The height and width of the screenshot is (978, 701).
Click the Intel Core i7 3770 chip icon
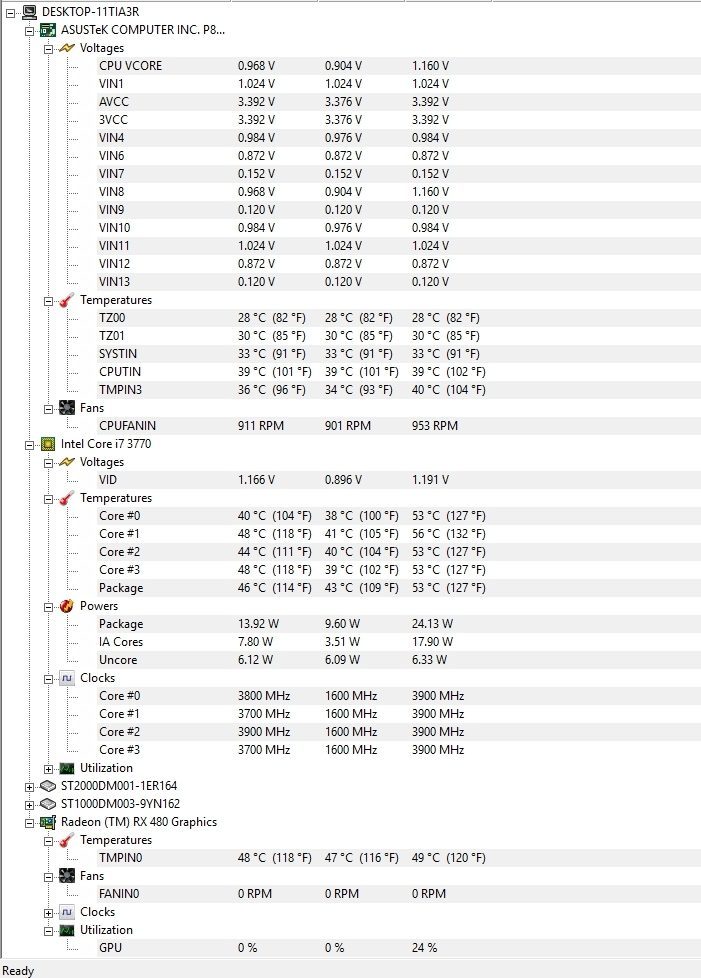point(48,443)
